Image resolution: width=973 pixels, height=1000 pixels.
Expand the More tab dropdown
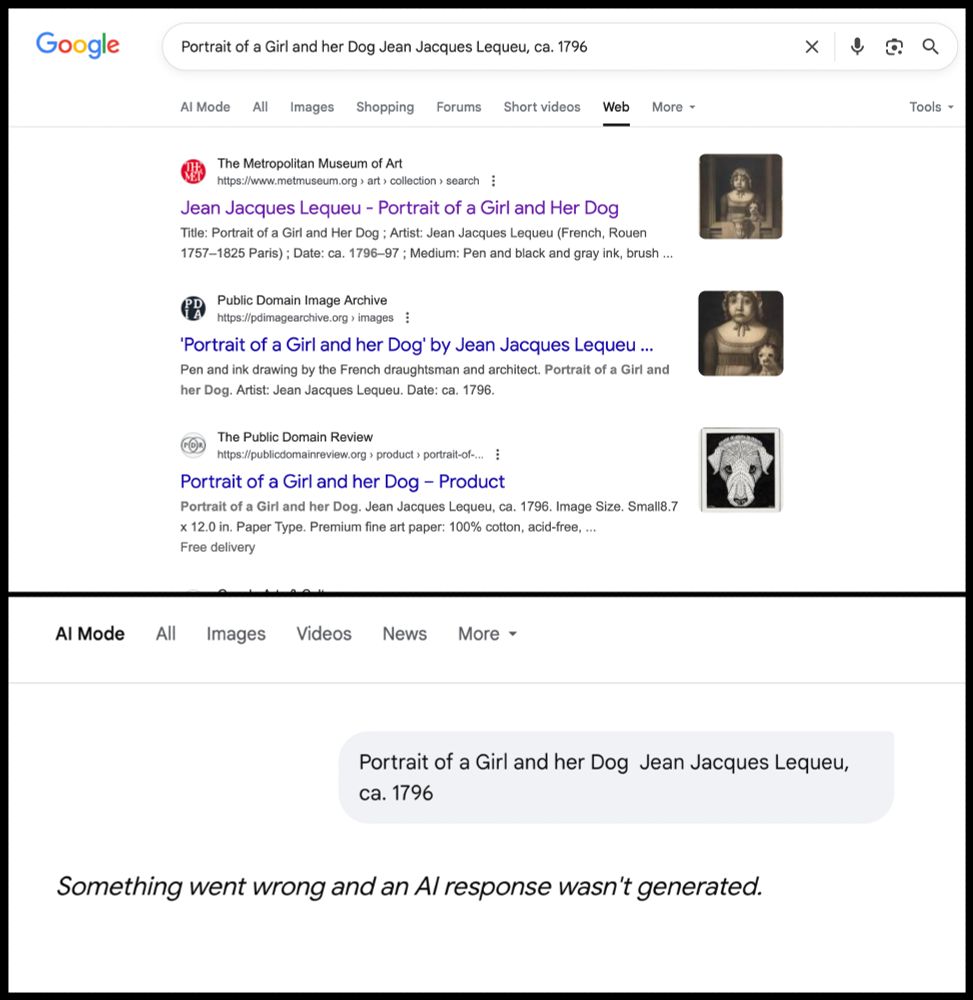672,107
